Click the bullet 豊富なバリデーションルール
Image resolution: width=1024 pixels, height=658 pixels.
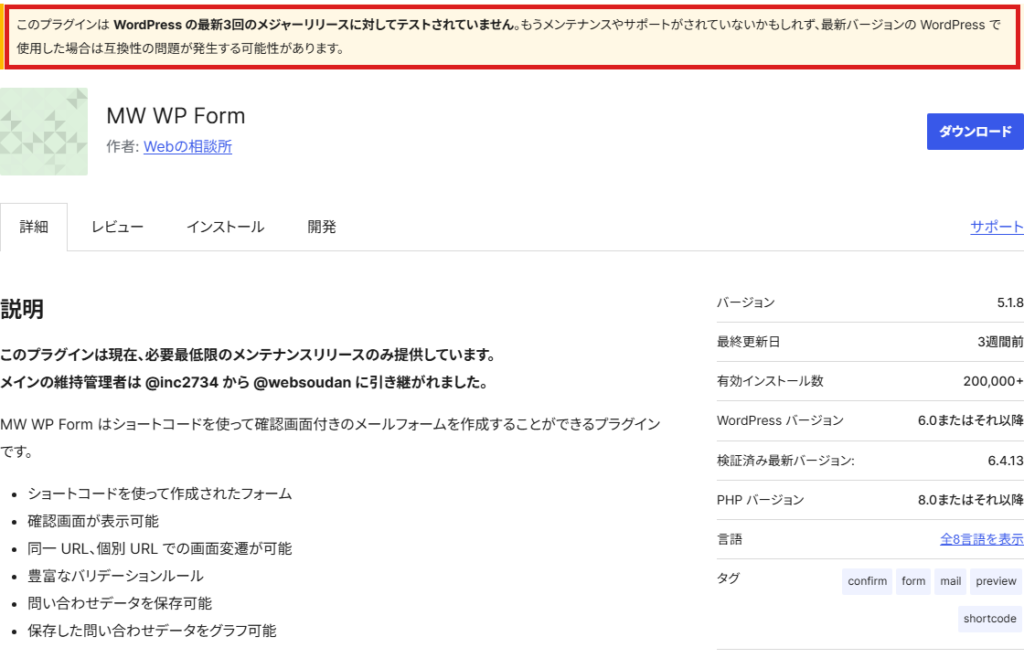pos(116,576)
